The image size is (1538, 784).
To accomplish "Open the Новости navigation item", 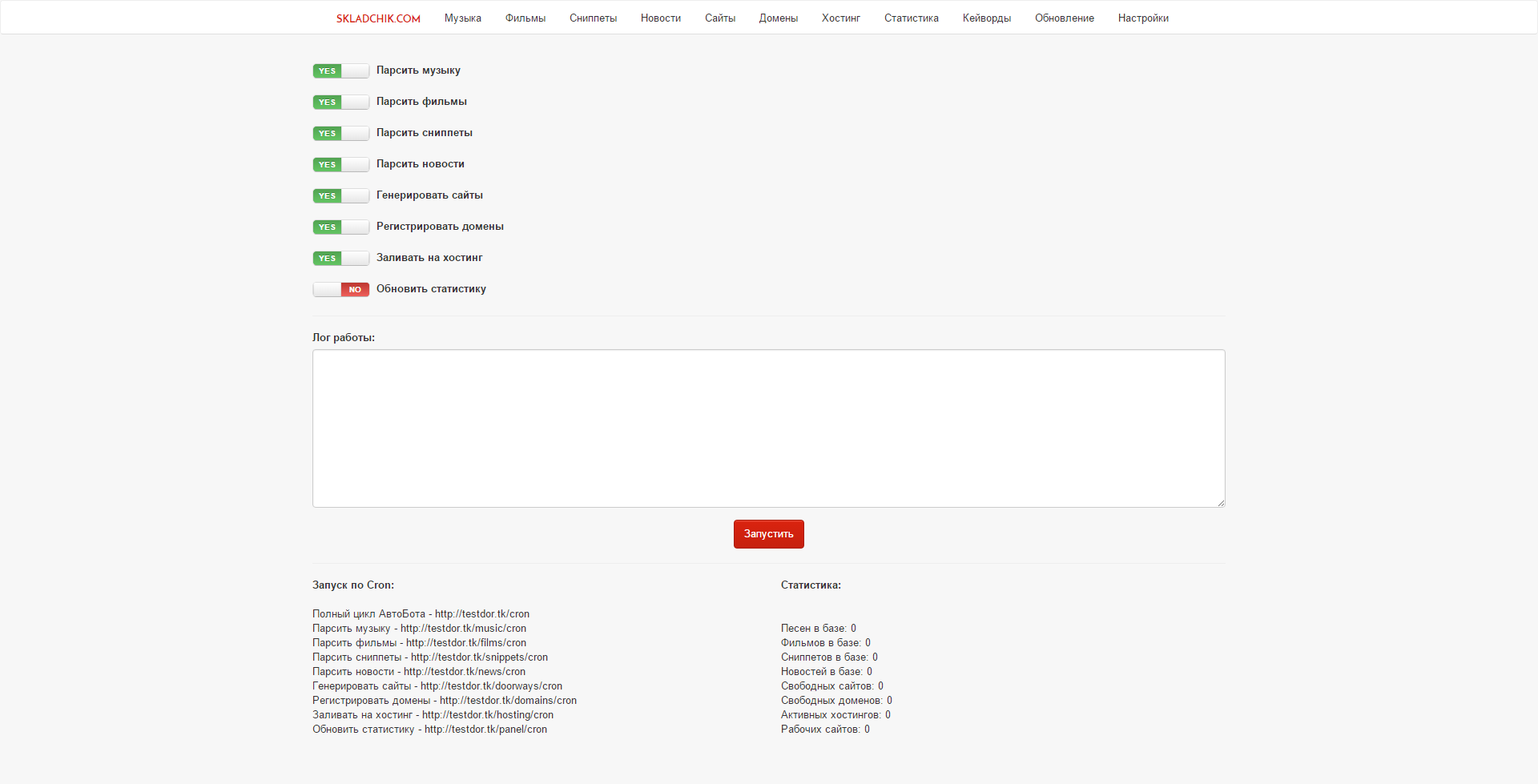I will tap(660, 18).
